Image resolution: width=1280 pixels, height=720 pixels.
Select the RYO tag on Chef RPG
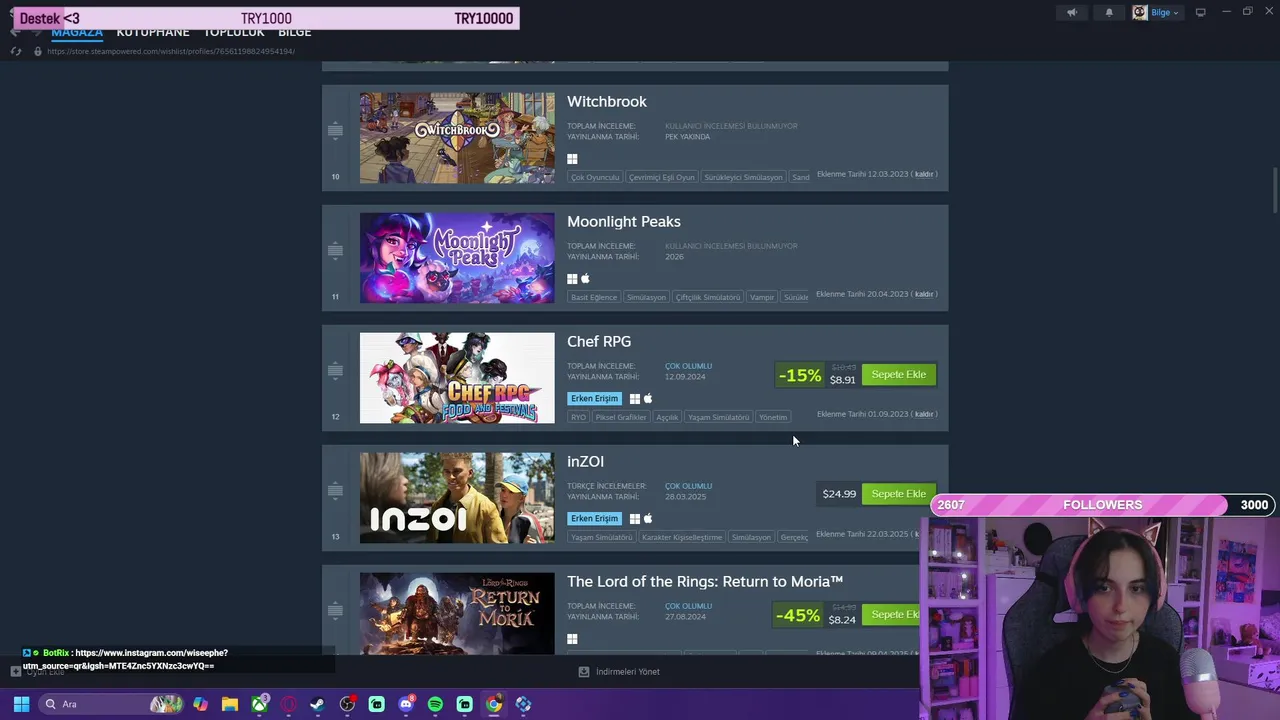tap(579, 417)
